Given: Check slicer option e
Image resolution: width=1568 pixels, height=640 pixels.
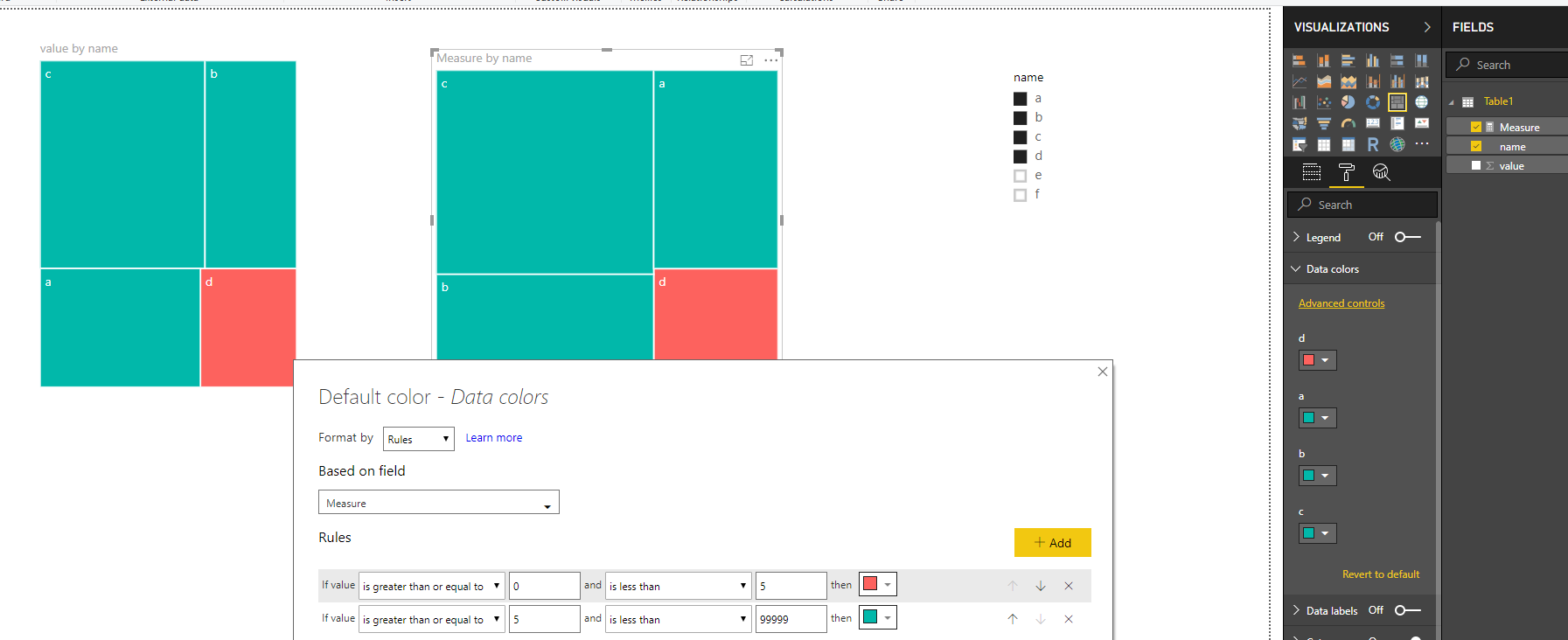Looking at the screenshot, I should click(x=1020, y=176).
